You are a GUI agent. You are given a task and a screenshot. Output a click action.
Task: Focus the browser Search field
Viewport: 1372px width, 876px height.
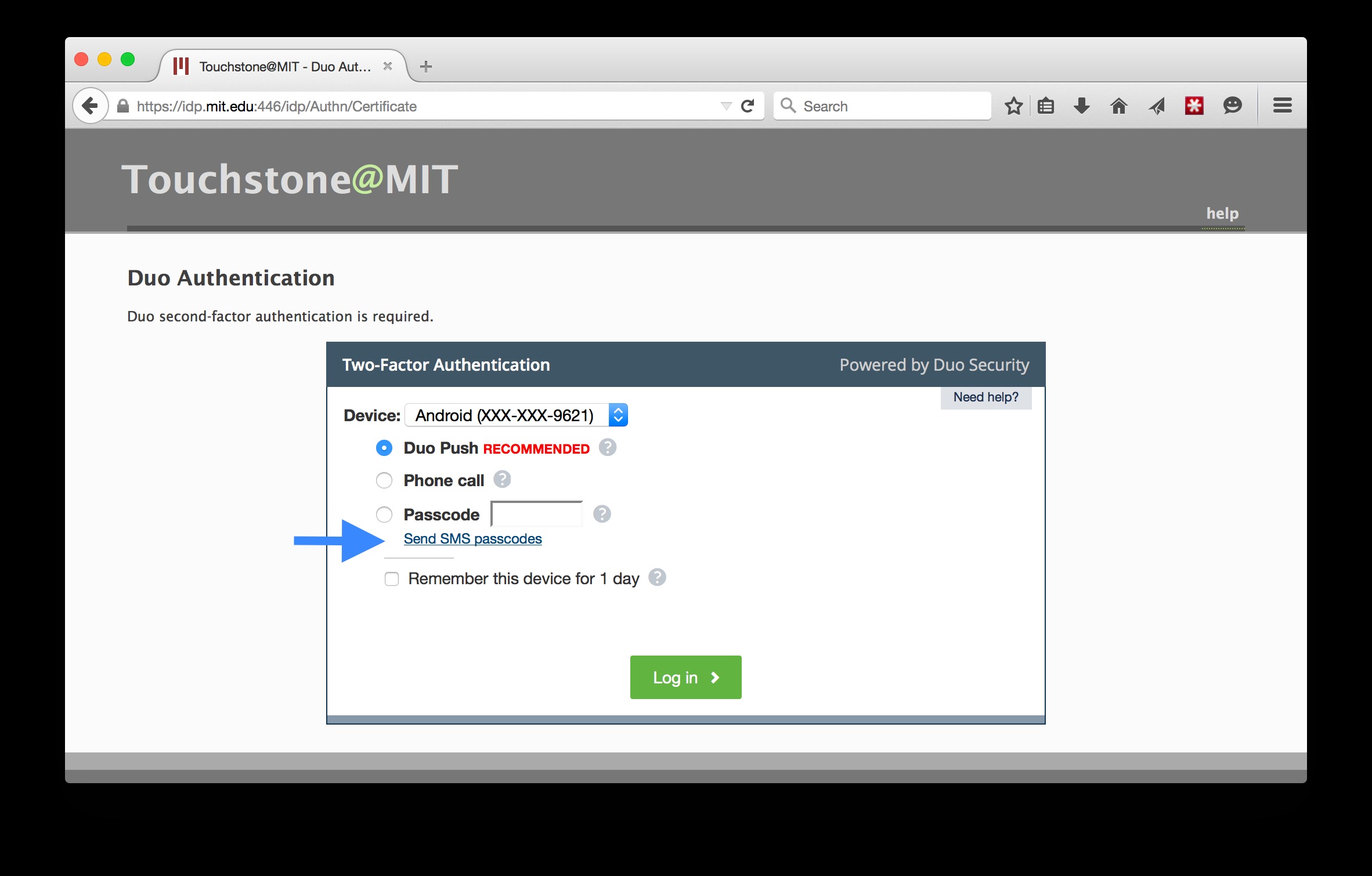pos(882,106)
